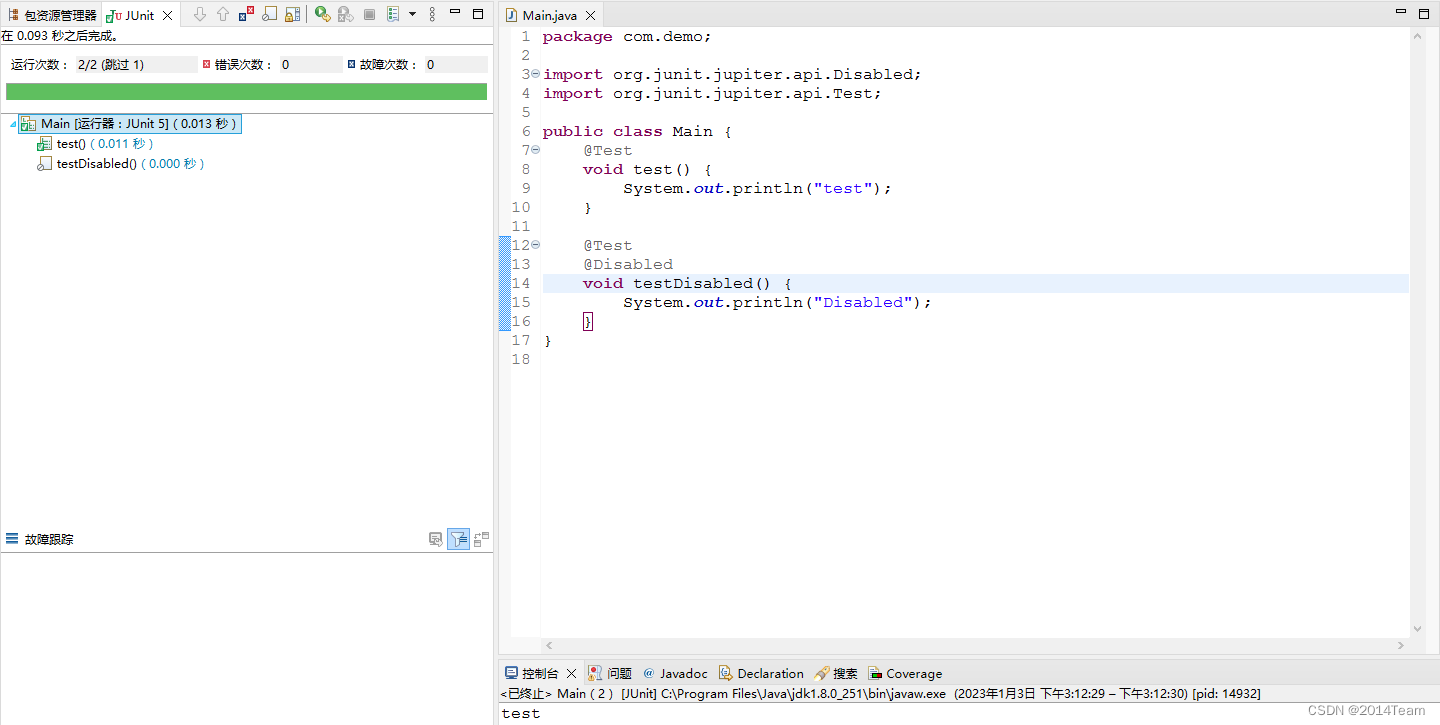Select the test() result row
Screen dimensions: 1440x725
click(x=95, y=144)
